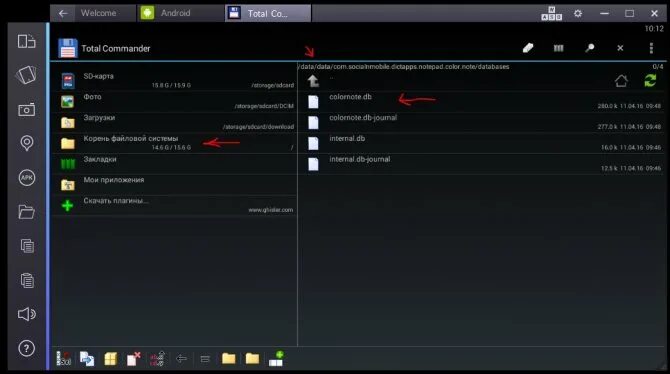The image size is (670, 374).
Task: Select the colornote.db file
Action: [482, 101]
